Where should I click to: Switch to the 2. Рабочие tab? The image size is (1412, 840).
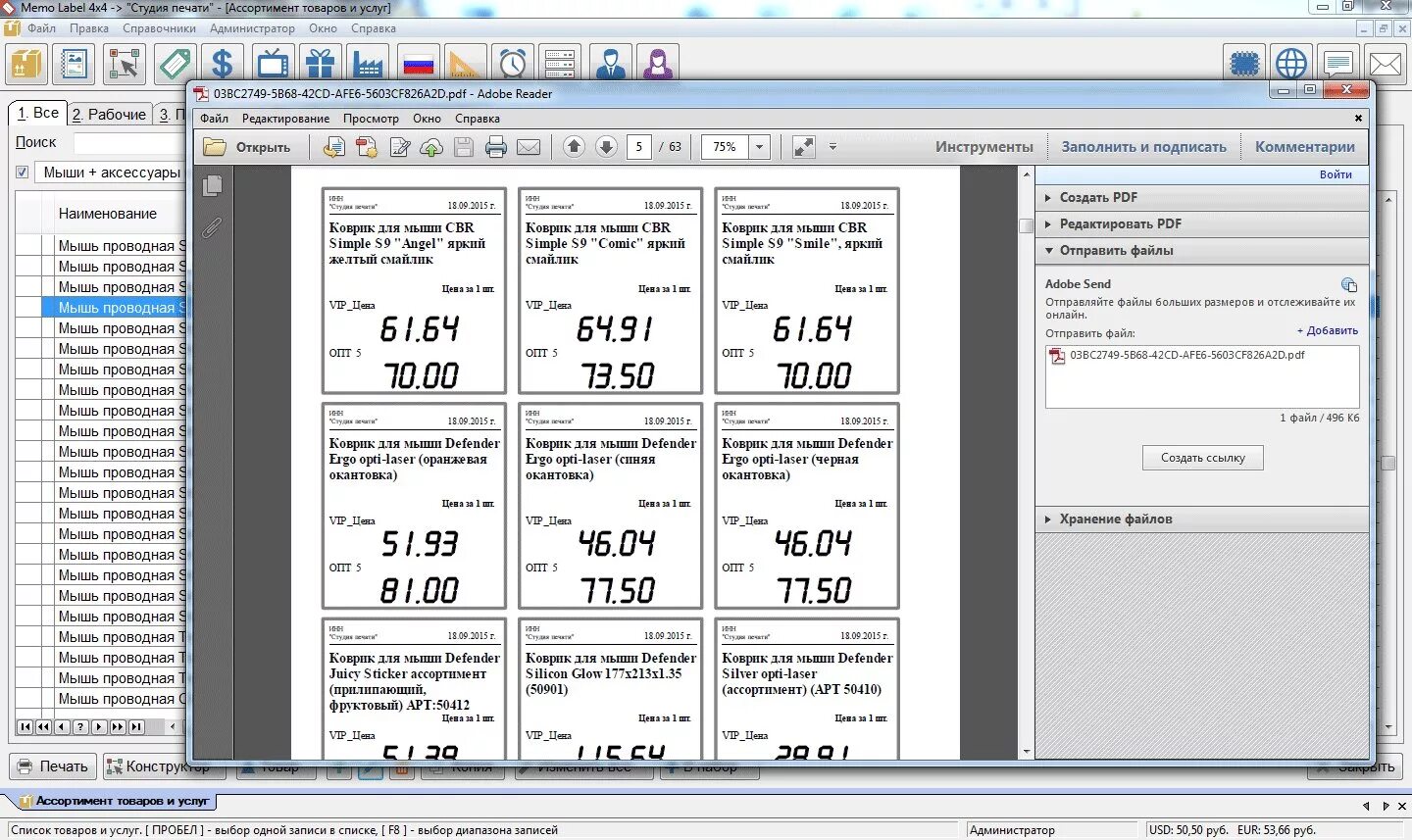click(x=109, y=114)
